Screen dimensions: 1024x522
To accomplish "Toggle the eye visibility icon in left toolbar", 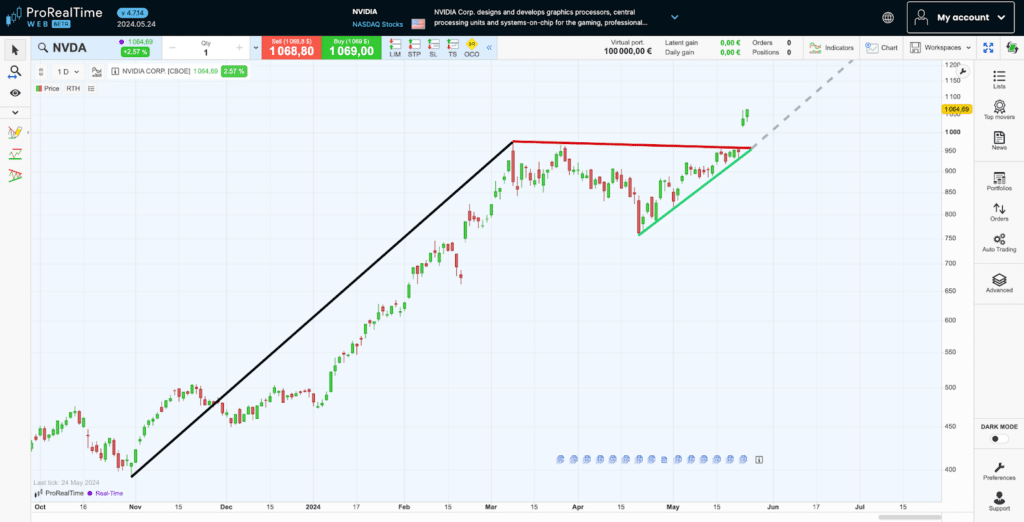I will pos(15,93).
